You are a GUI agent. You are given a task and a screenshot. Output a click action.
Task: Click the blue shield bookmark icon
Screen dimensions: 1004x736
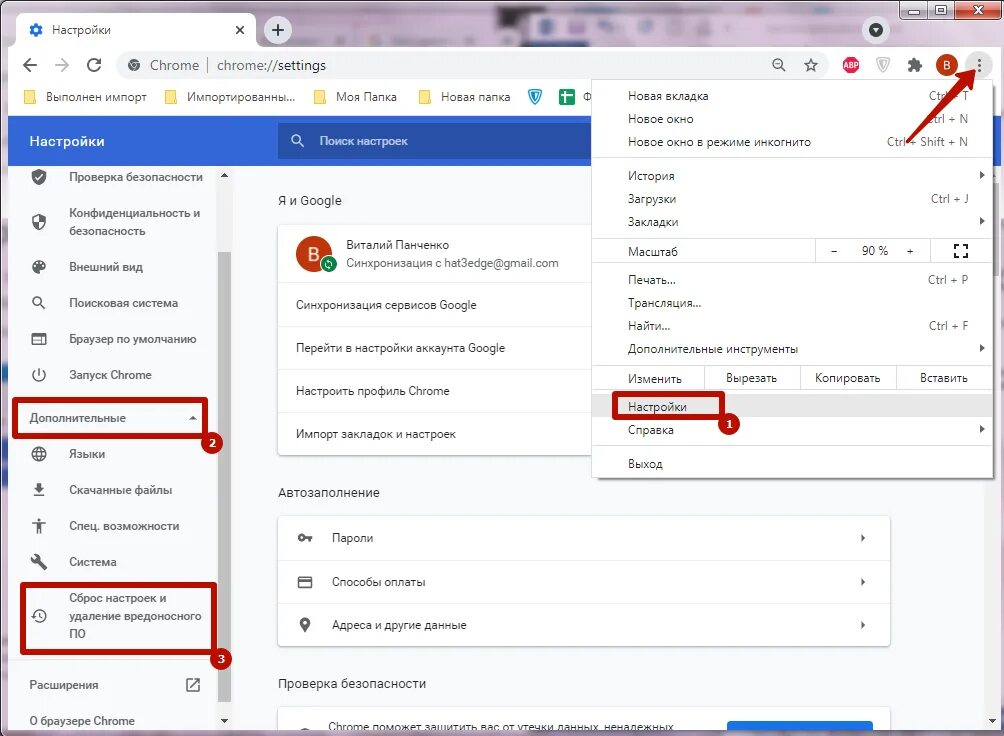click(535, 97)
